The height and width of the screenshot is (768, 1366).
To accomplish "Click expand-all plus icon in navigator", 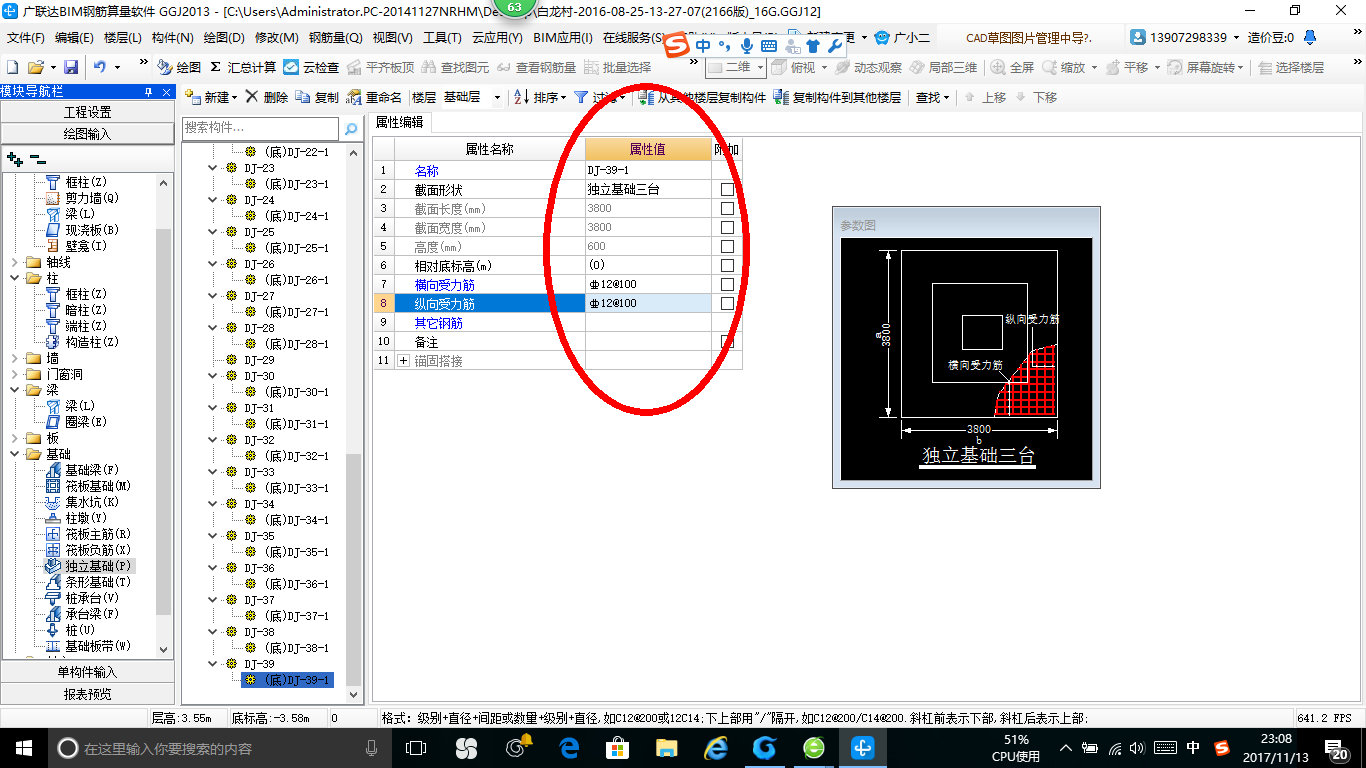I will [14, 158].
